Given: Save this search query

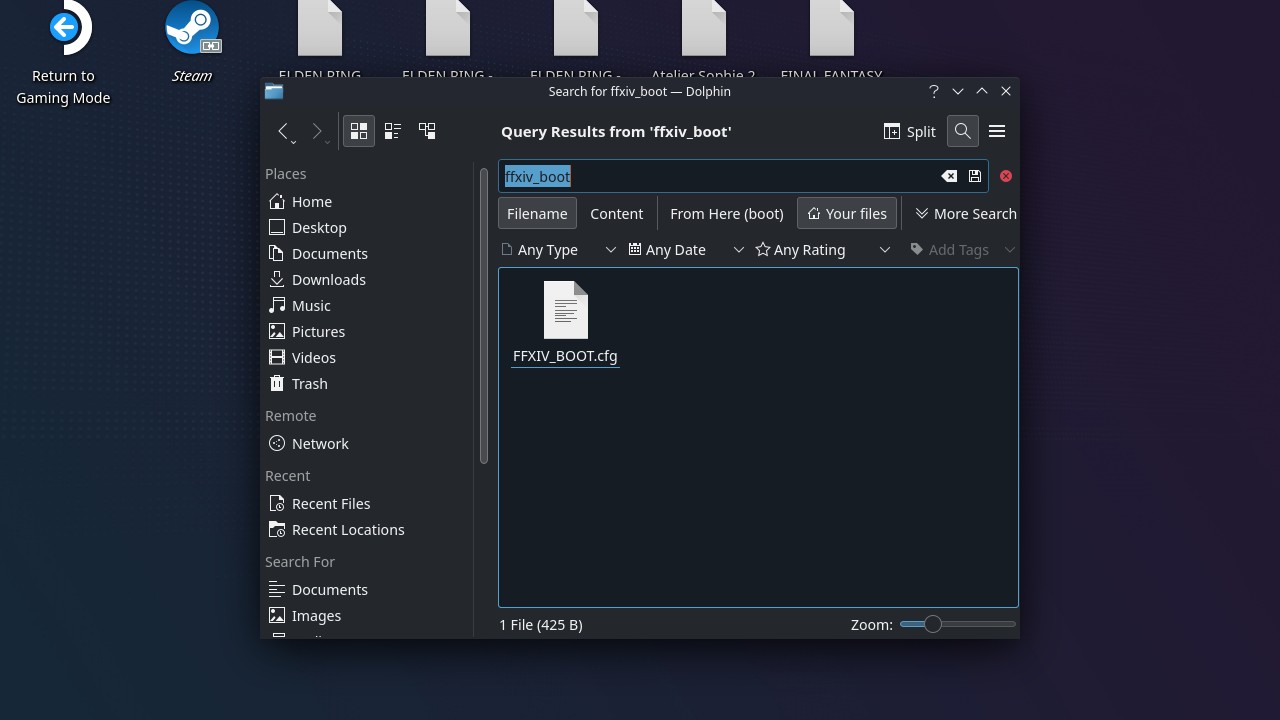Looking at the screenshot, I should point(974,176).
